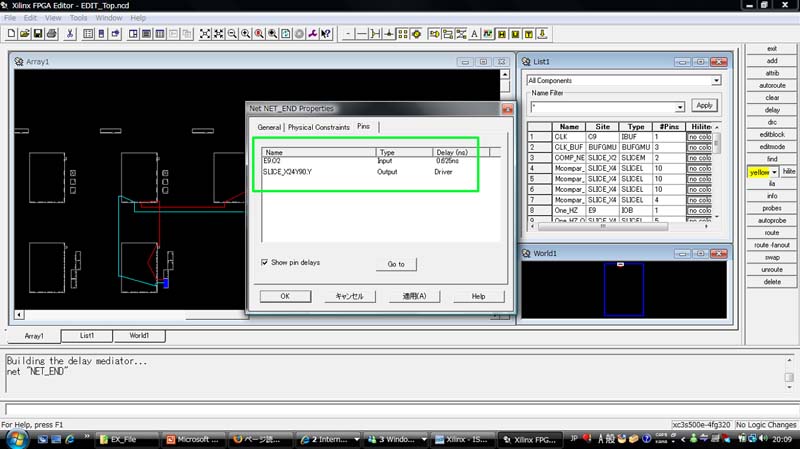Open the Tools menu

79,18
